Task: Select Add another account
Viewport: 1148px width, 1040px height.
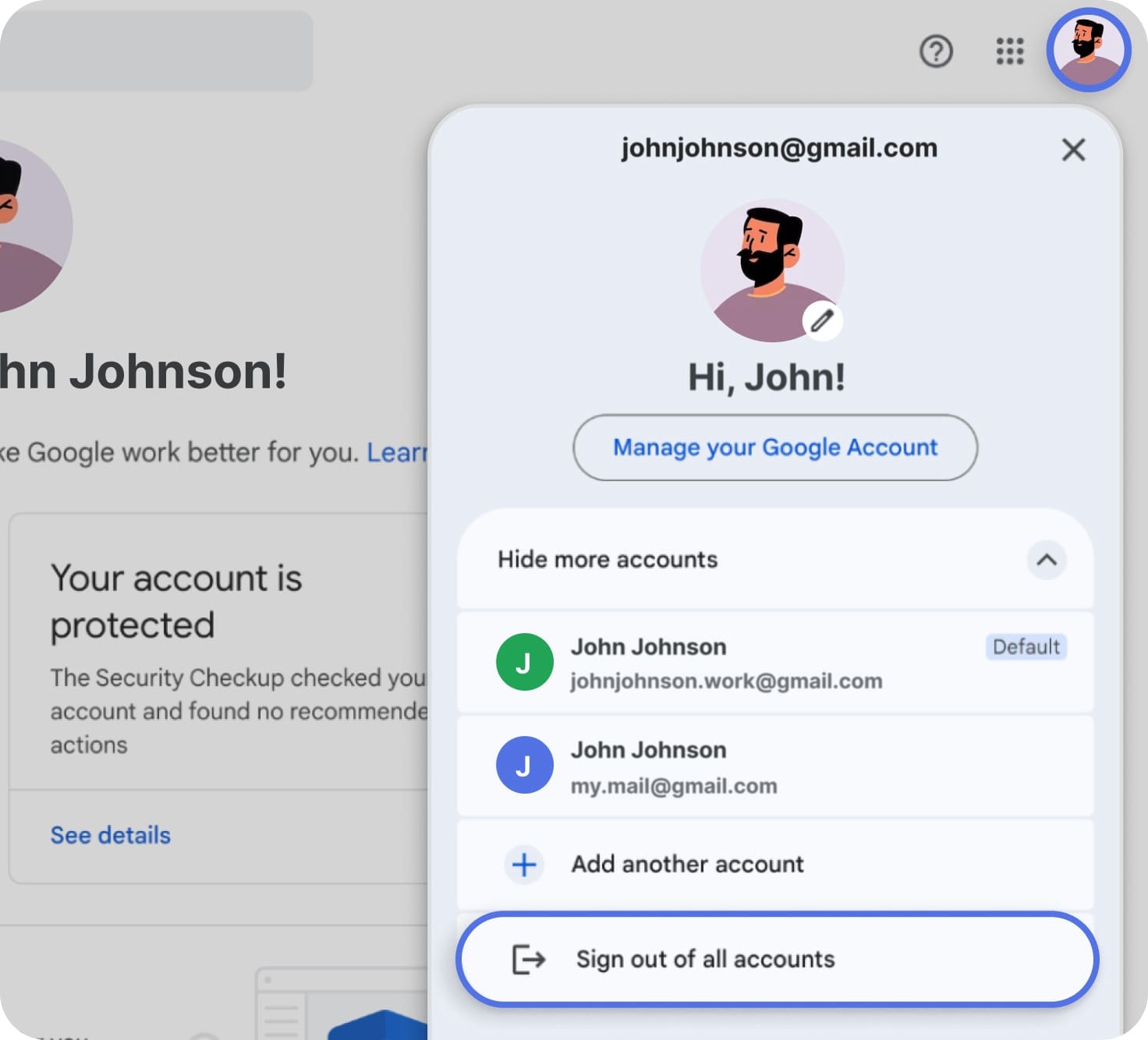Action: tap(775, 864)
